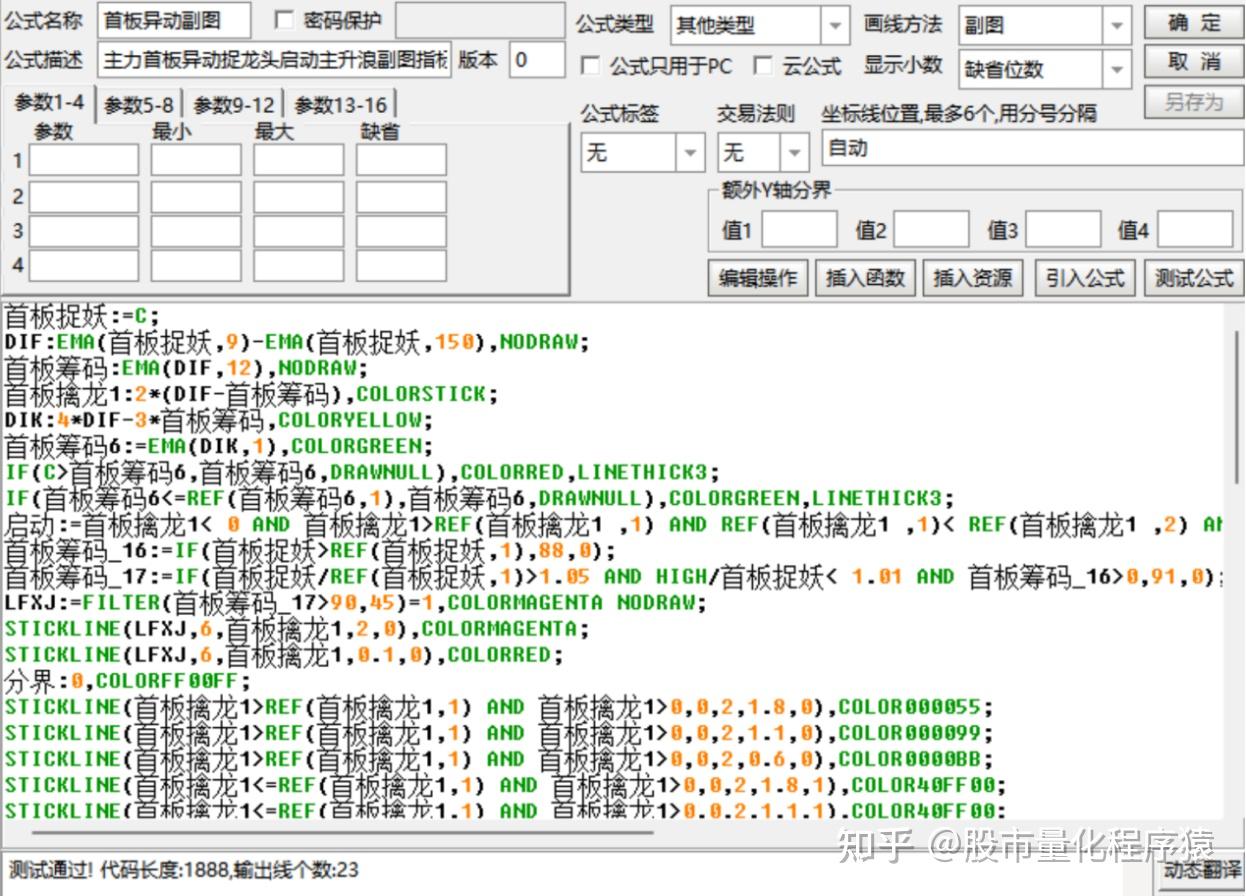1246x896 pixels.
Task: Click the 坐标线位置 field showing 自动
Action: [x=1033, y=149]
